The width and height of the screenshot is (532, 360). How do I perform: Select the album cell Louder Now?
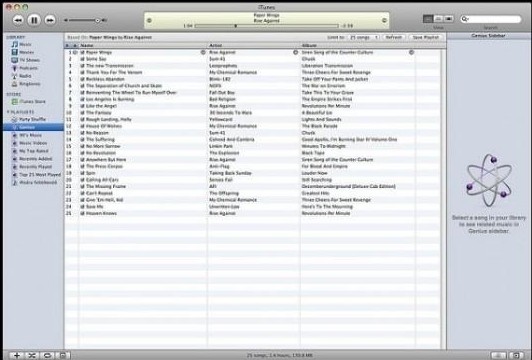pyautogui.click(x=315, y=173)
